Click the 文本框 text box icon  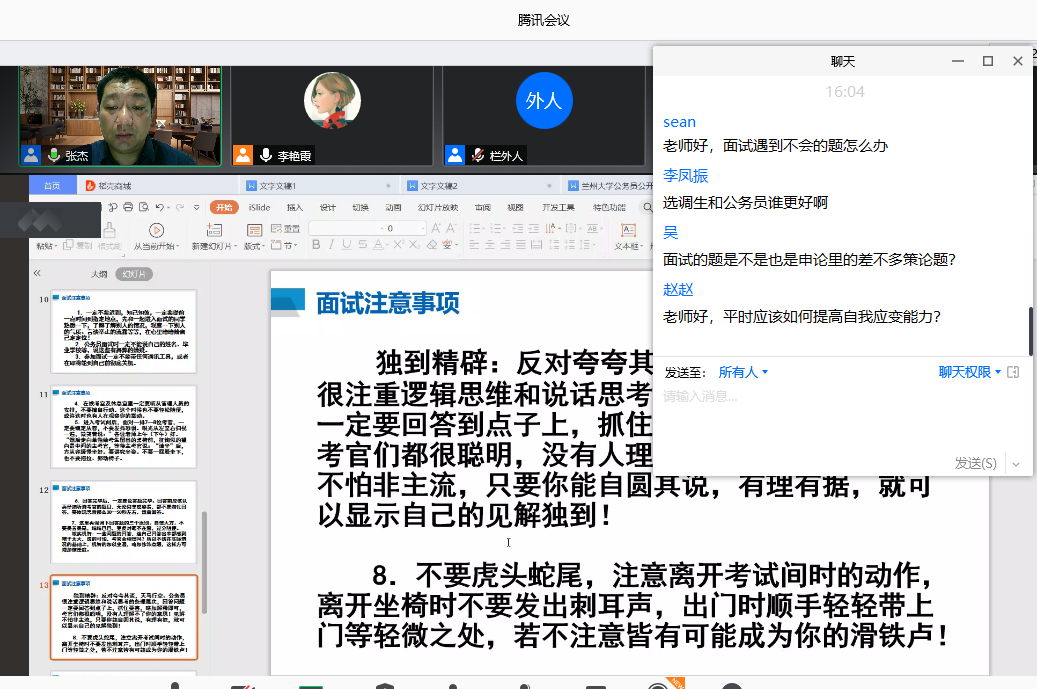pos(627,229)
